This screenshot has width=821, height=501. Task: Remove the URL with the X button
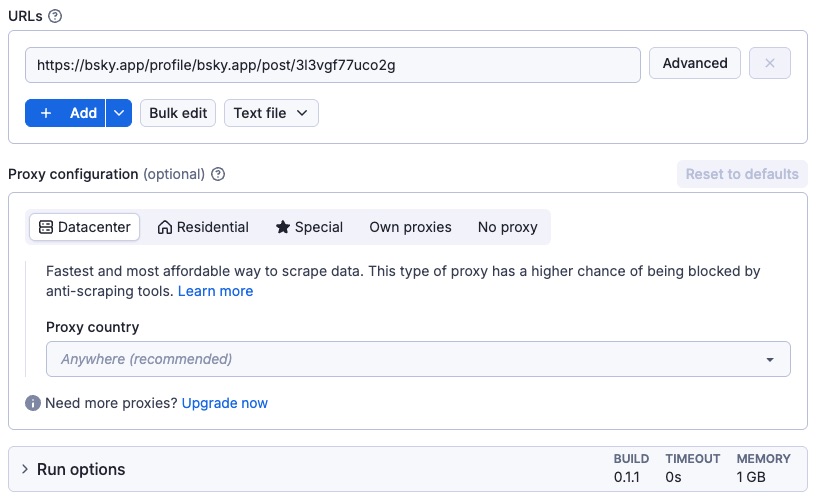(769, 63)
